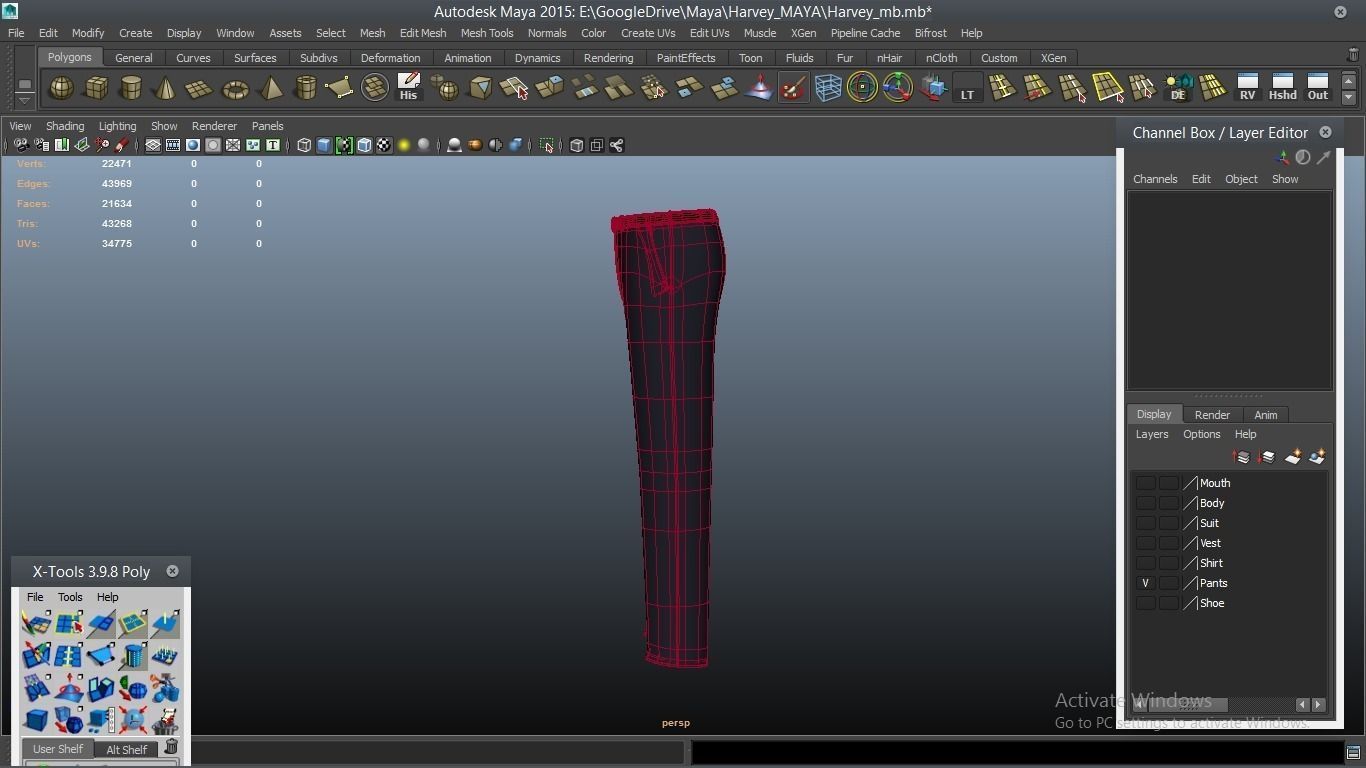Viewport: 1366px width, 768px height.
Task: Toggle visibility of the Shirt layer
Action: (x=1145, y=563)
